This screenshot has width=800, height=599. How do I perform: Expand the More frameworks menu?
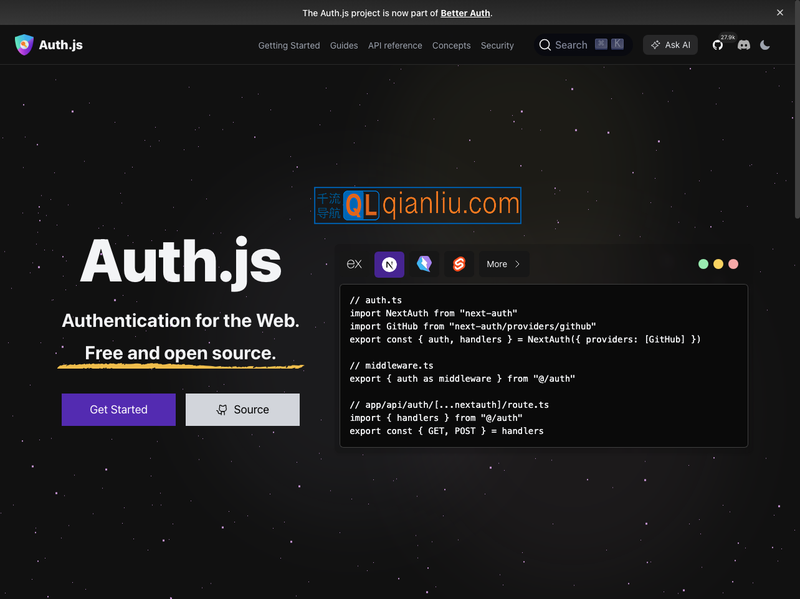503,264
